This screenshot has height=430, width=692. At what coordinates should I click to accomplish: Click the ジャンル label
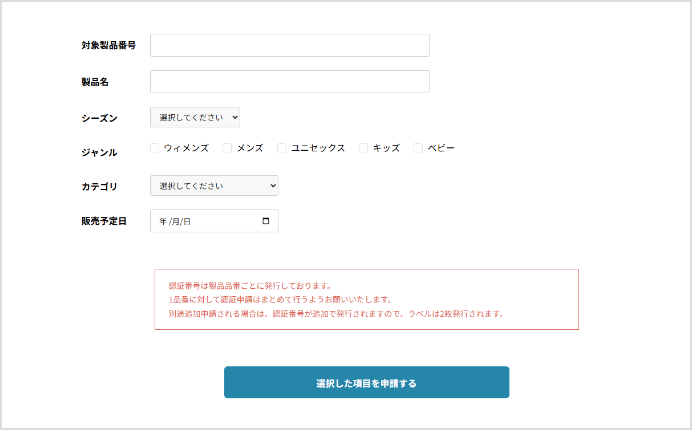(99, 152)
